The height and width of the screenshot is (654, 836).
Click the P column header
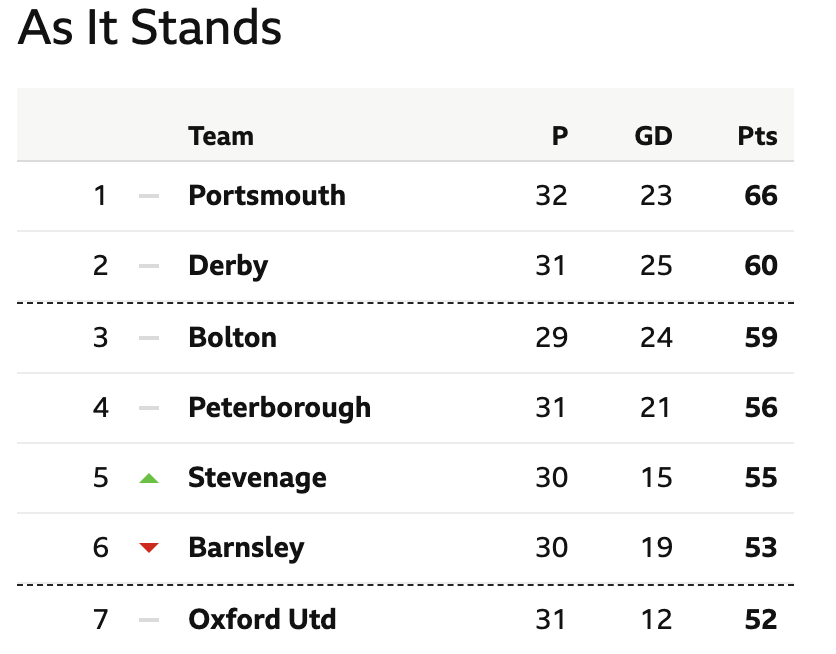(559, 136)
